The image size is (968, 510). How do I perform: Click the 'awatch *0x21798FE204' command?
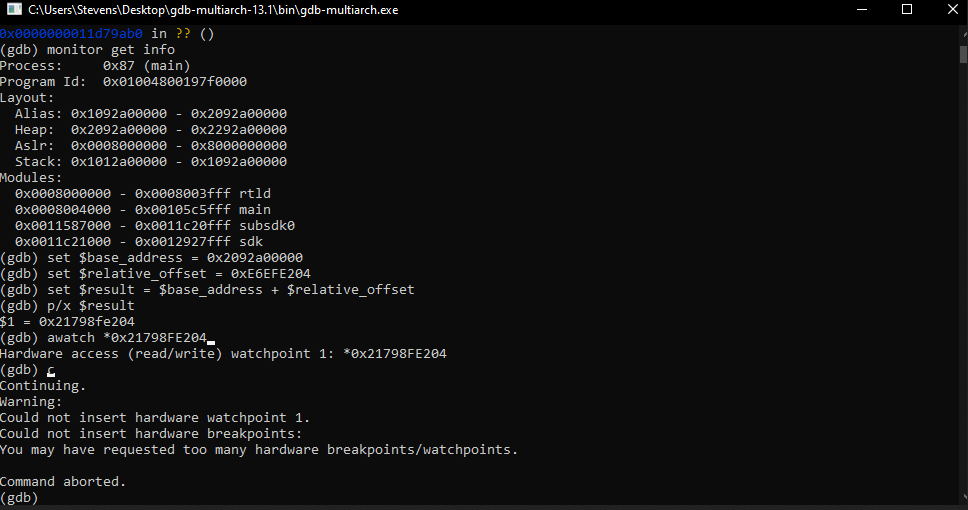coord(127,338)
